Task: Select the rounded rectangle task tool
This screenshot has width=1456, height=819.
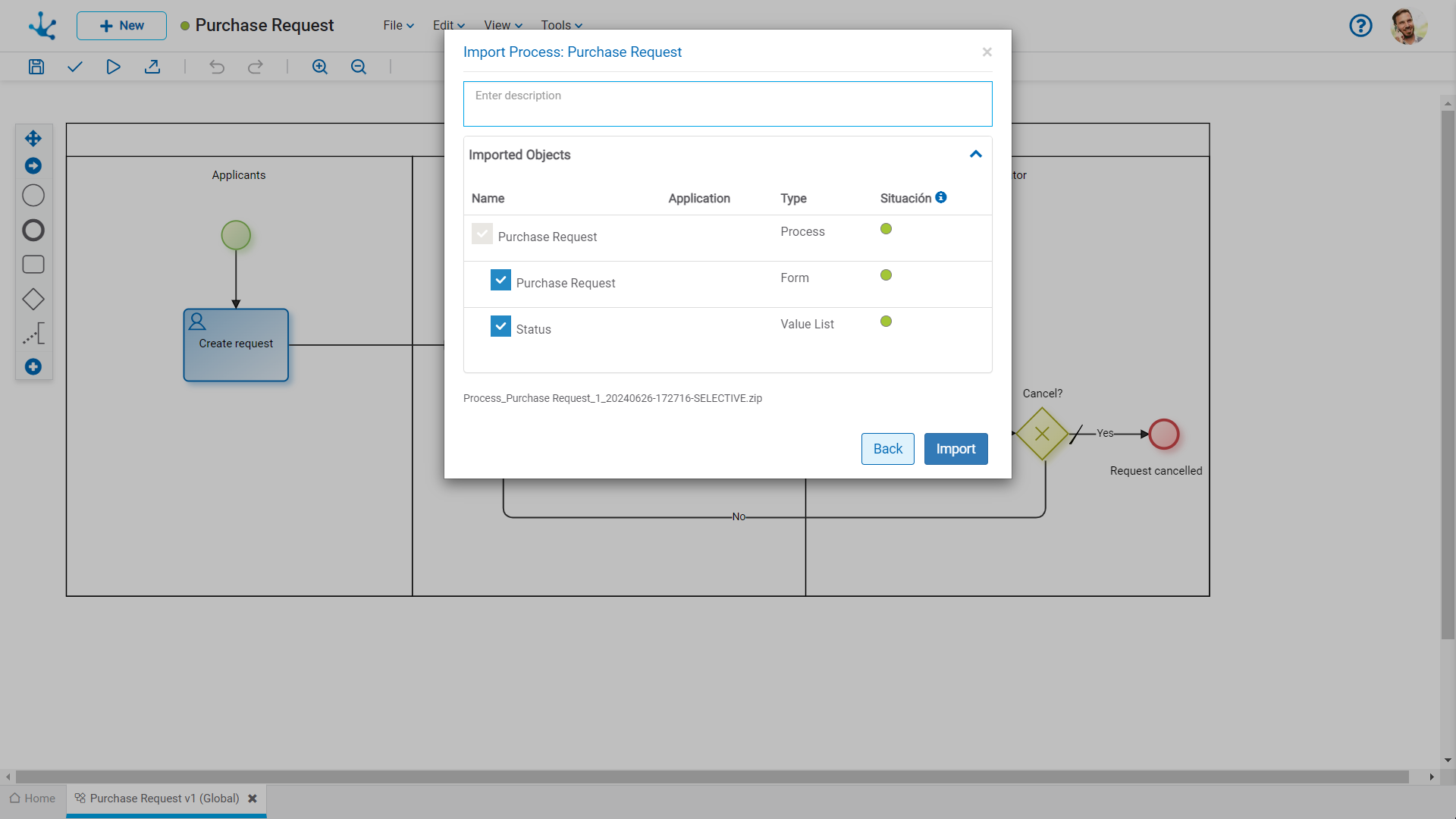Action: point(33,265)
